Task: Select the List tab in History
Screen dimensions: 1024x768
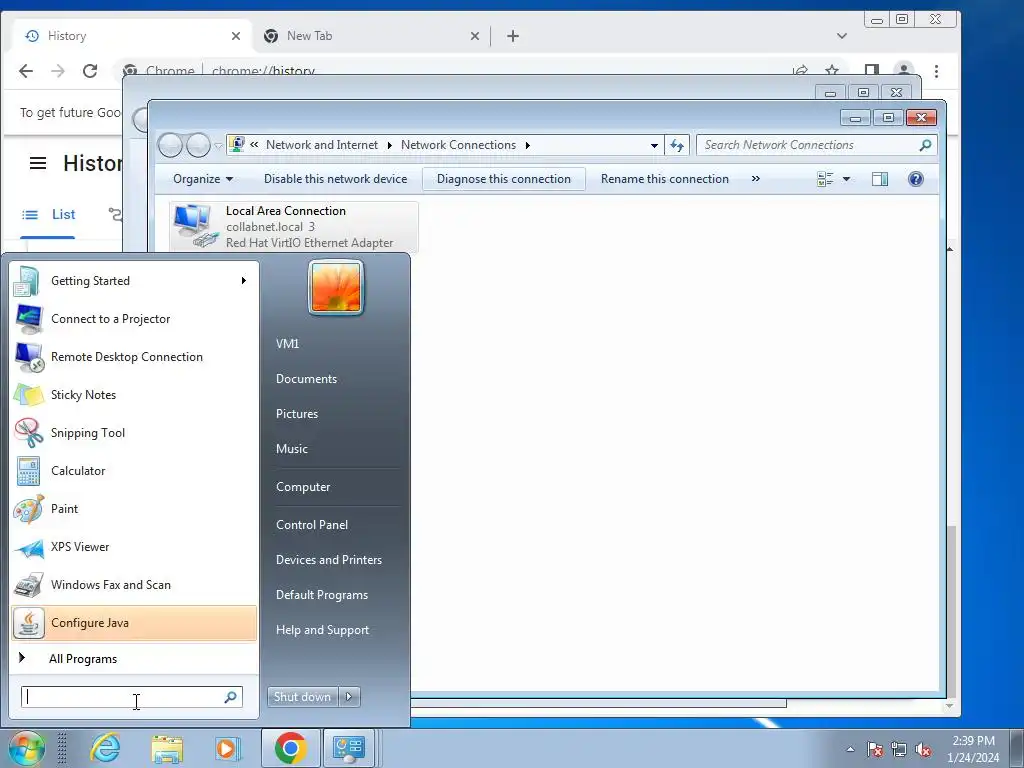Action: [x=49, y=214]
